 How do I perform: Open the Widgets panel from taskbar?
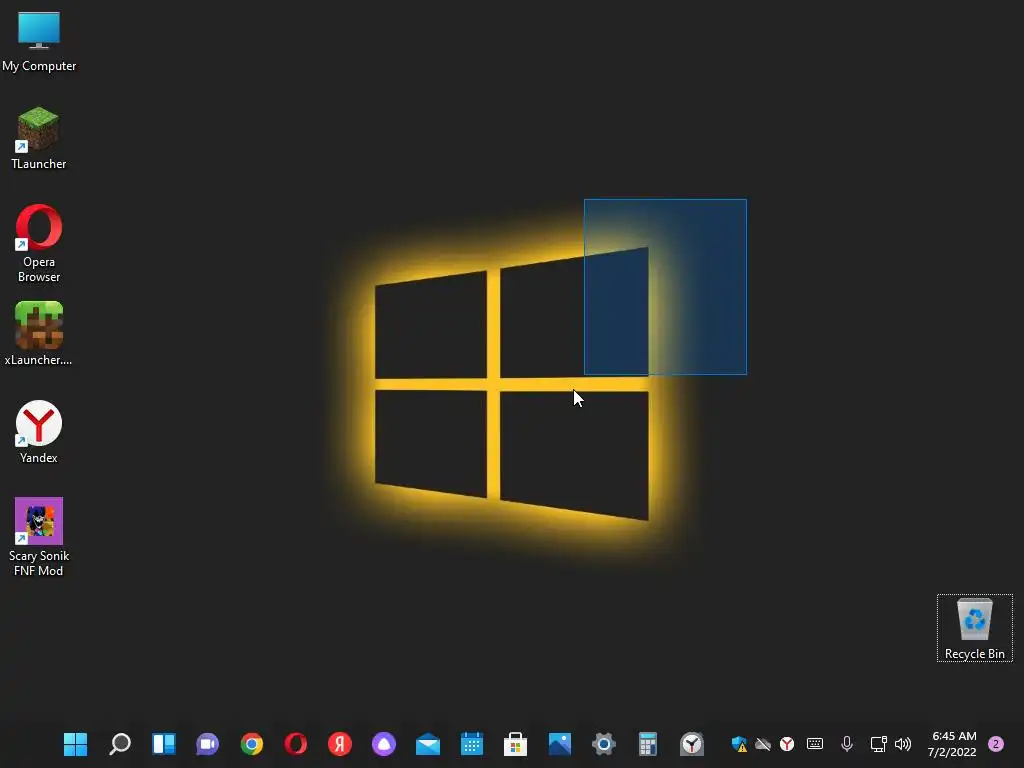click(x=164, y=744)
